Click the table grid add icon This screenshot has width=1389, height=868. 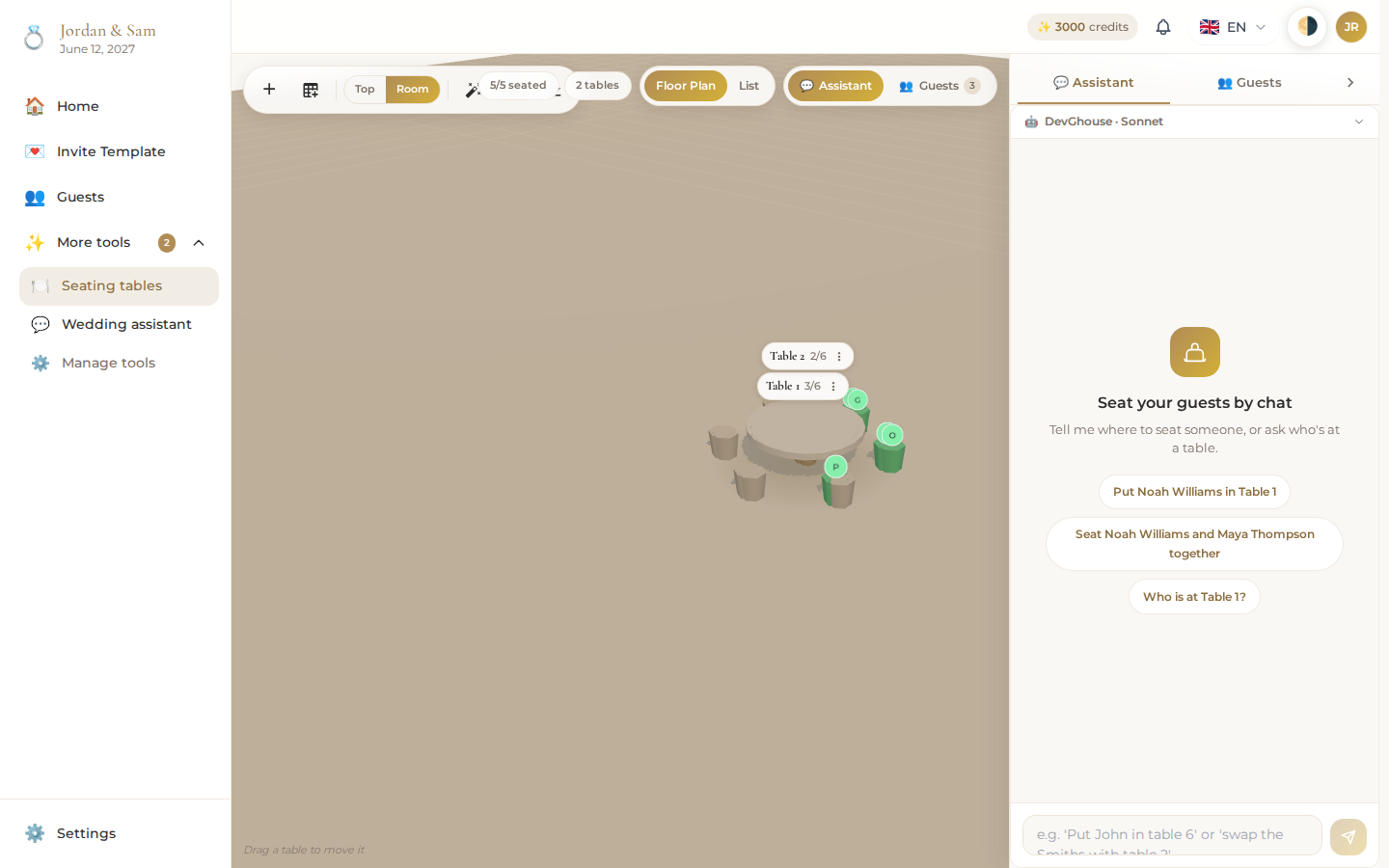311,90
